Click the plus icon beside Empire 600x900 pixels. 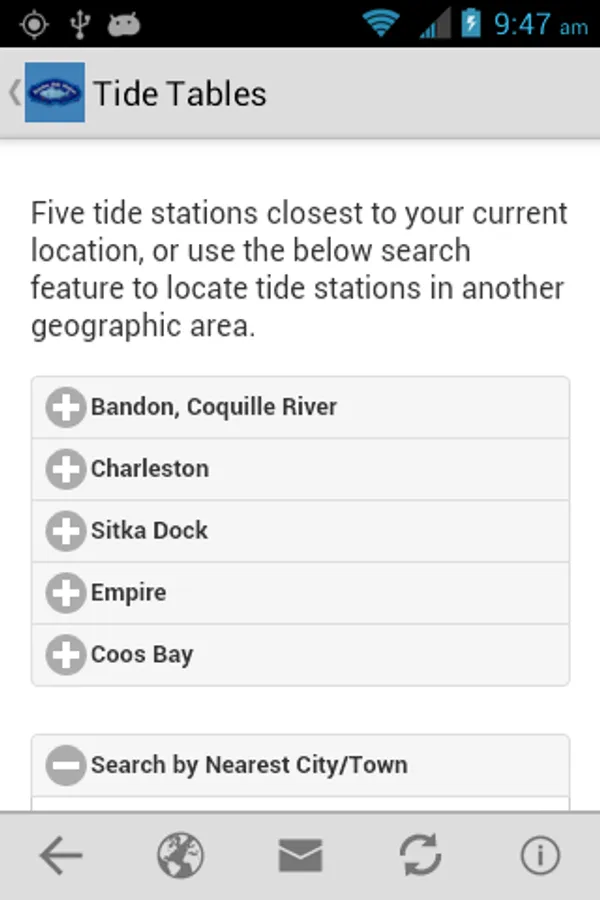pyautogui.click(x=66, y=593)
